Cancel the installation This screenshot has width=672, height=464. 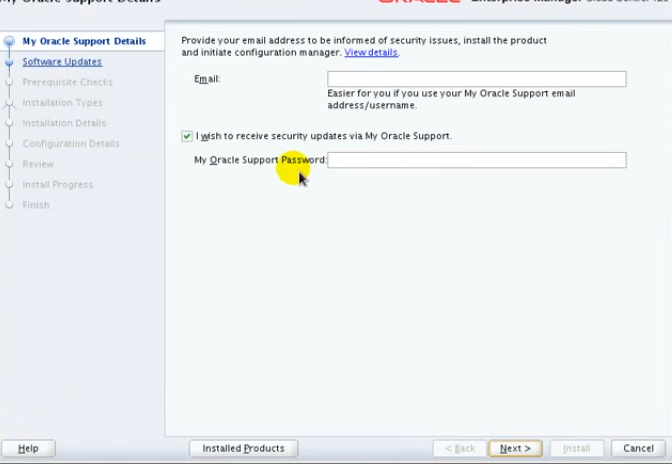click(x=638, y=448)
